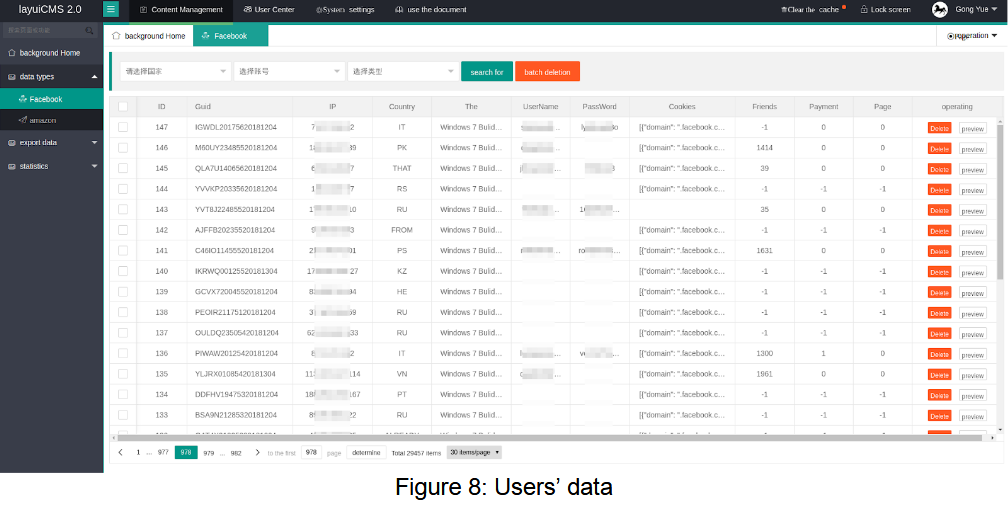The width and height of the screenshot is (1008, 509).
Task: Select Facebook in the sidebar
Action: click(51, 99)
